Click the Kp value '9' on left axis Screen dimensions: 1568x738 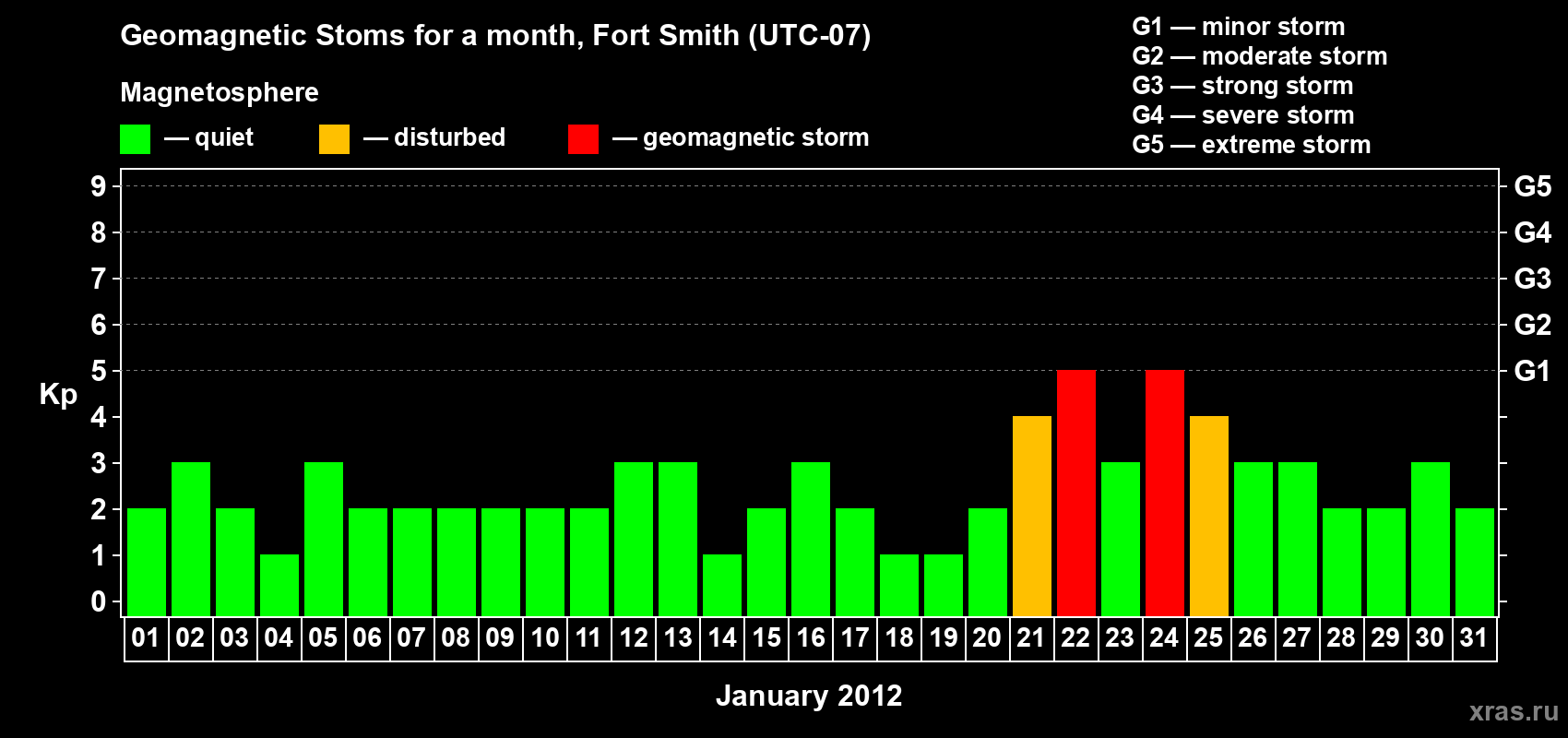click(99, 186)
